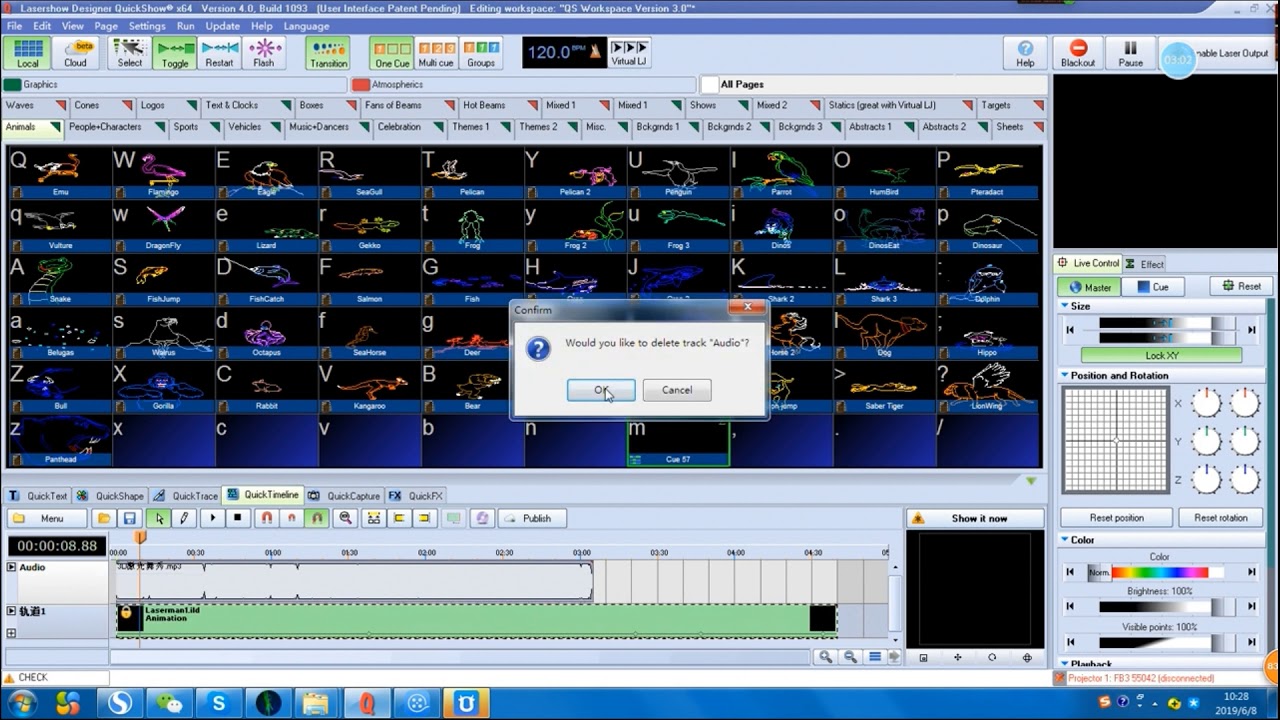Click the rotate icon under preview window
This screenshot has width=1280, height=720.
(992, 657)
